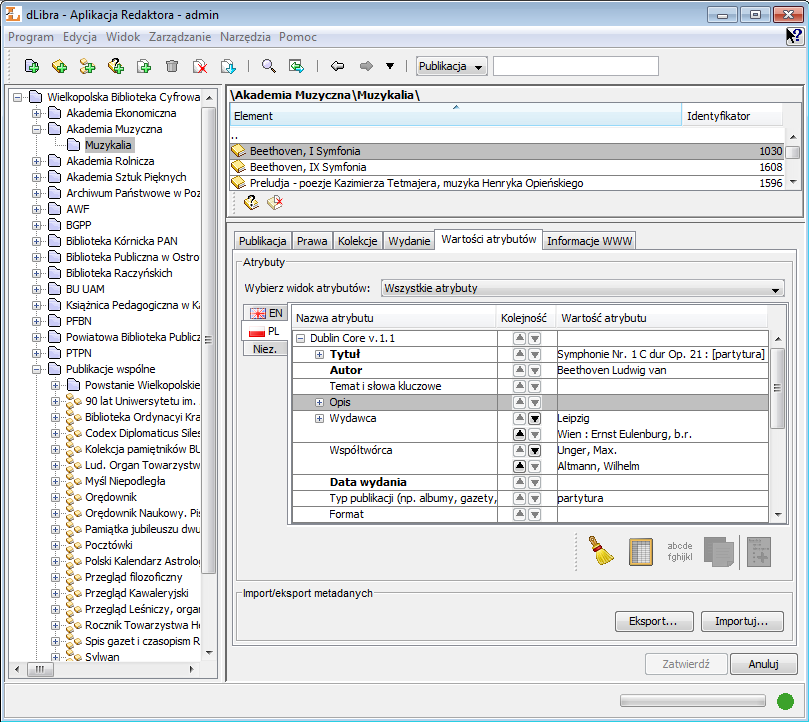Expand the Tytuł attribute row
This screenshot has width=809, height=722.
tap(319, 355)
